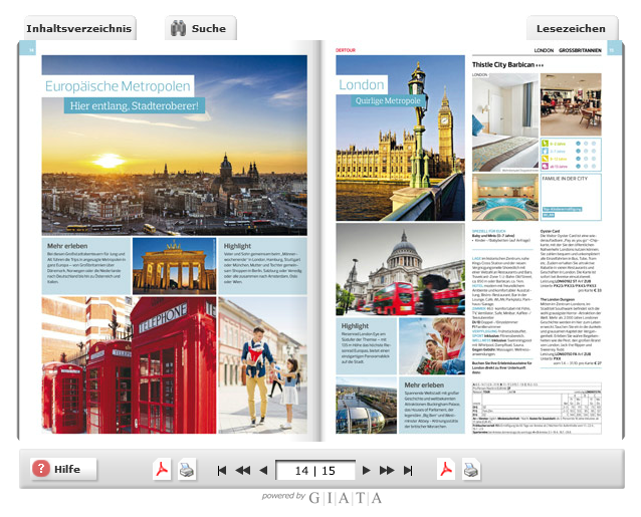641x517 pixels.
Task: Click the GIATA logo
Action: [345, 498]
